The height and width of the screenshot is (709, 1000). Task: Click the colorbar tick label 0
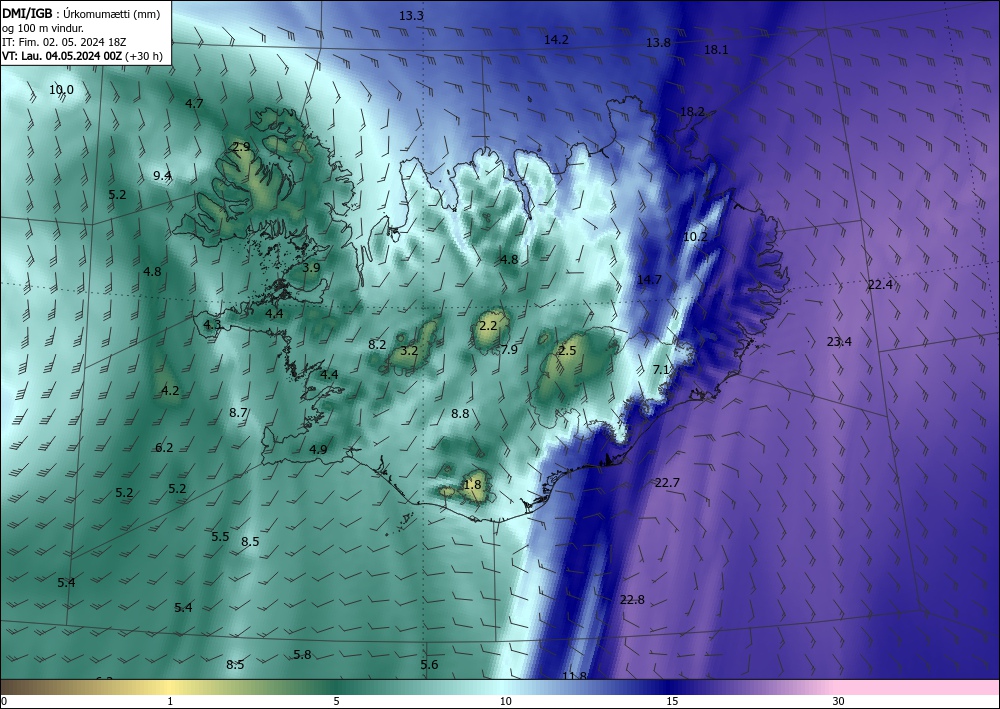[4, 702]
